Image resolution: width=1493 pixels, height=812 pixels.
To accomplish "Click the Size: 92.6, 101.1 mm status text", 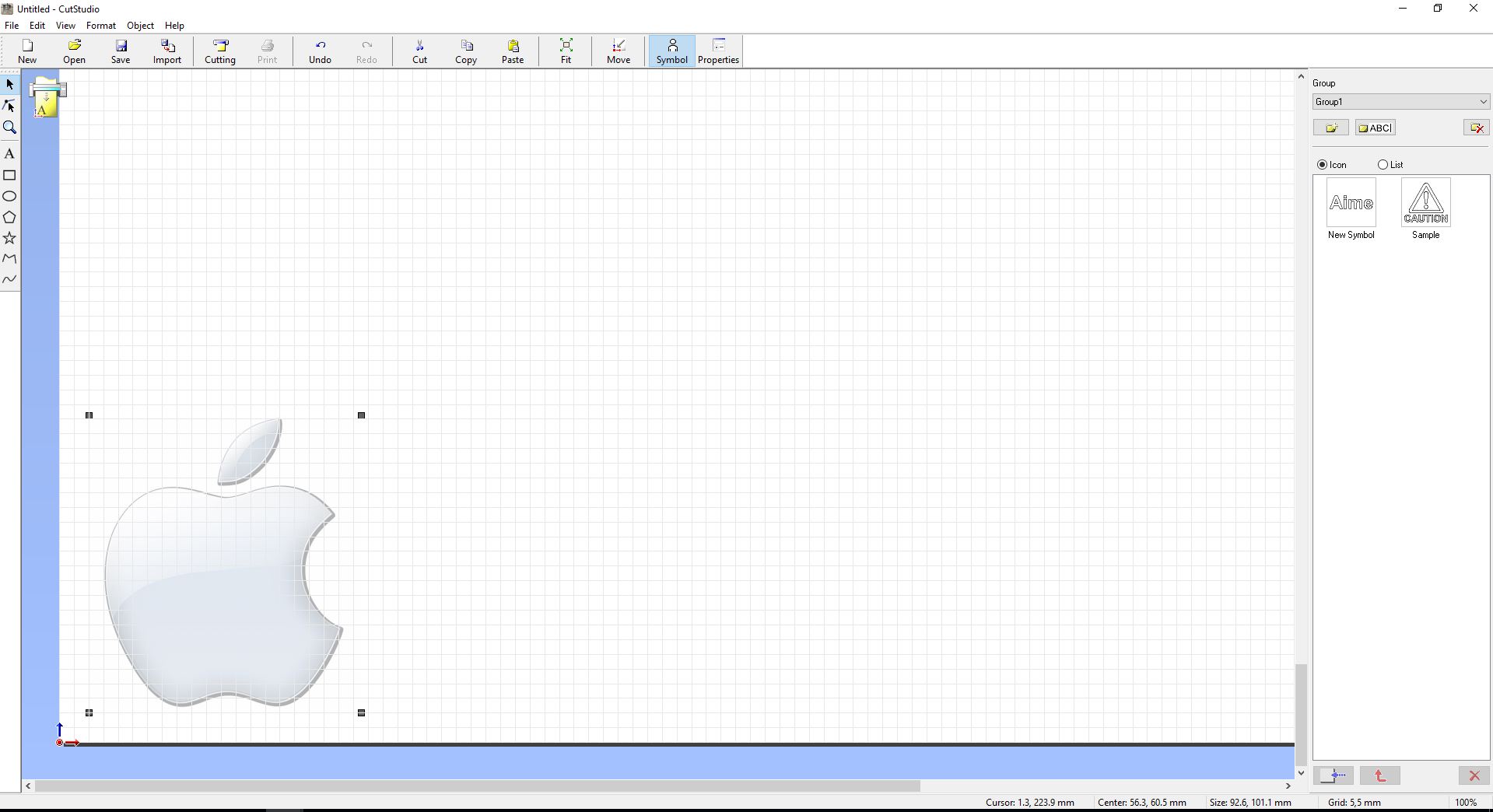I will coord(1250,803).
